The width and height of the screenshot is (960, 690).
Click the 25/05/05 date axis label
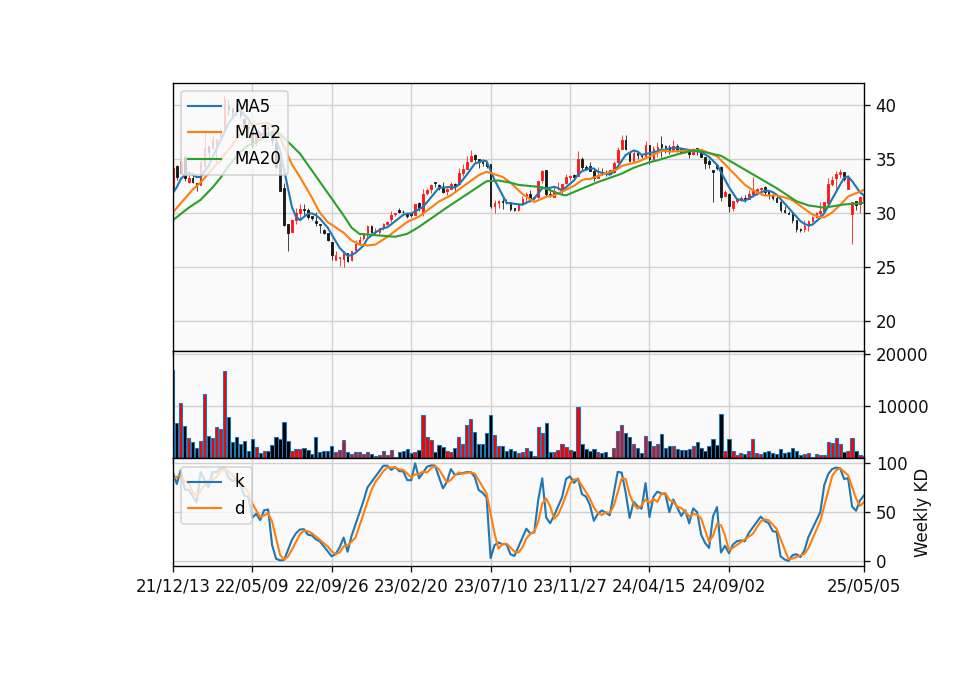click(x=864, y=586)
